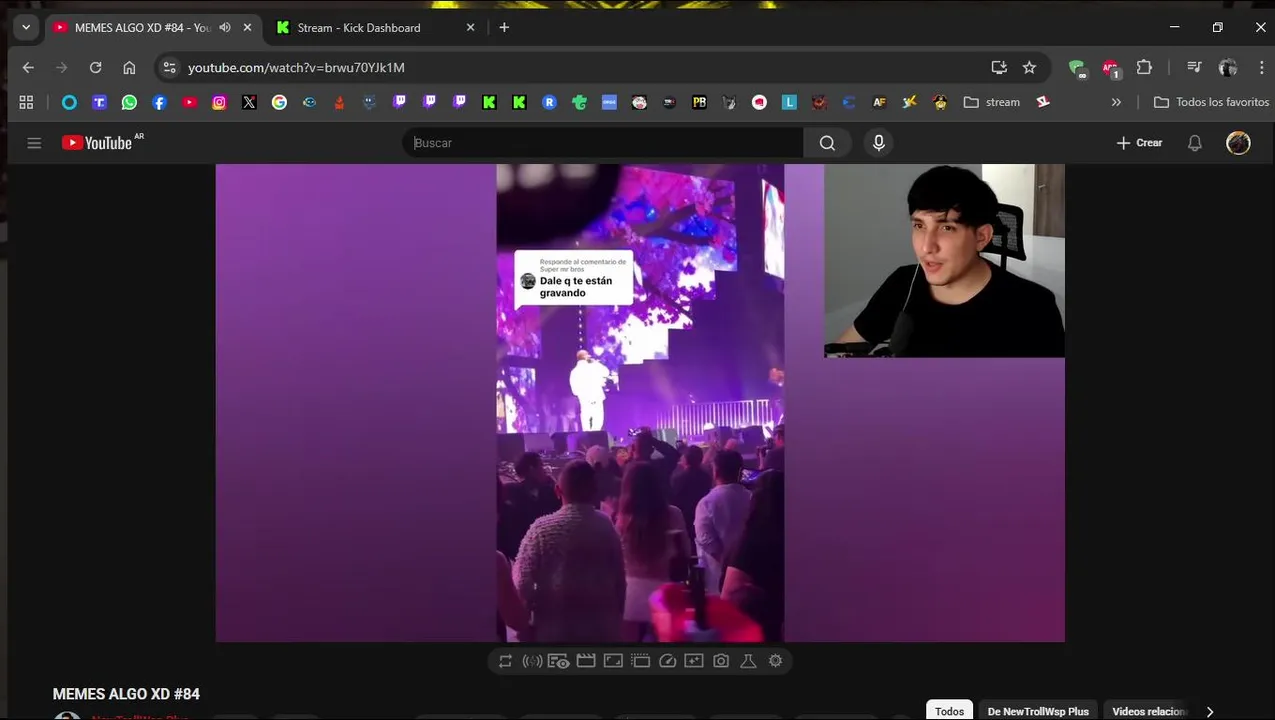Open the AF bookmark
This screenshot has width=1275, height=720.
pos(879,102)
